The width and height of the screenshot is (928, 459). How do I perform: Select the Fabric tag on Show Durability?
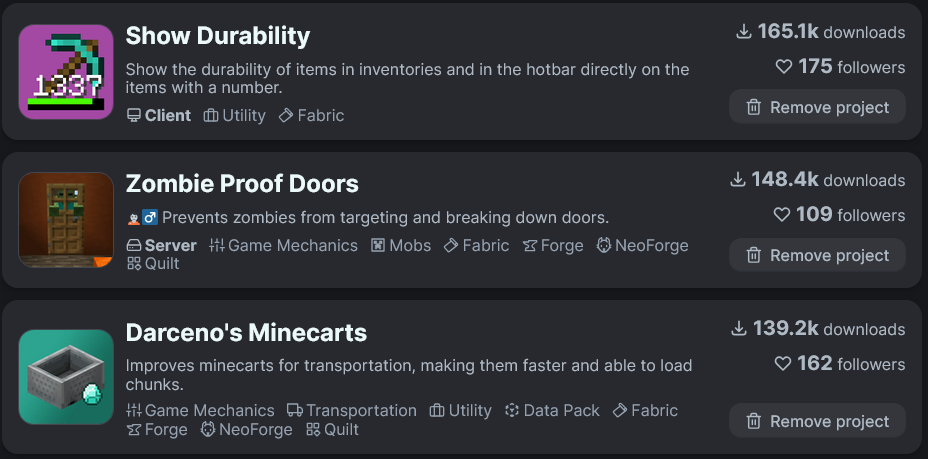click(x=311, y=115)
